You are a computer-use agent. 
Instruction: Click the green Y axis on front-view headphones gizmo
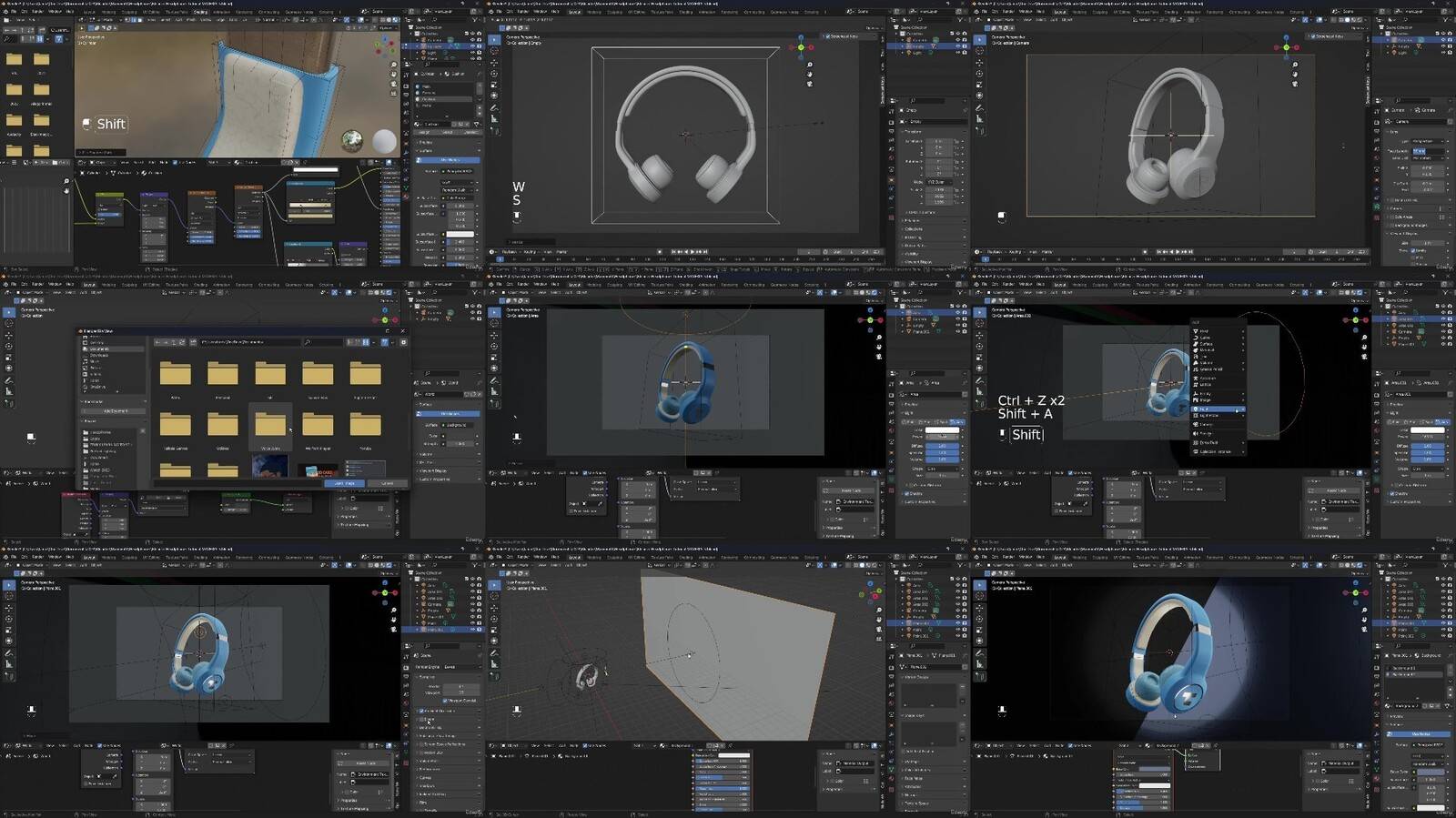[x=801, y=47]
